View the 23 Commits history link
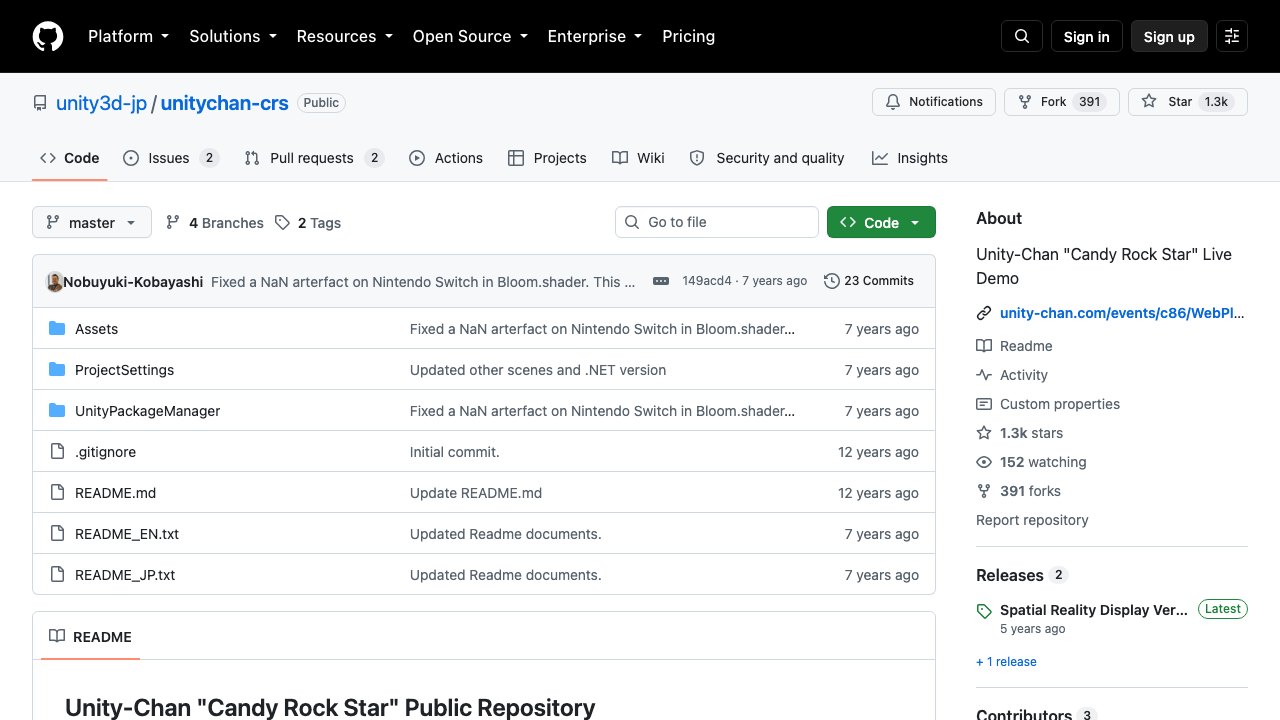The width and height of the screenshot is (1280, 720). click(869, 281)
